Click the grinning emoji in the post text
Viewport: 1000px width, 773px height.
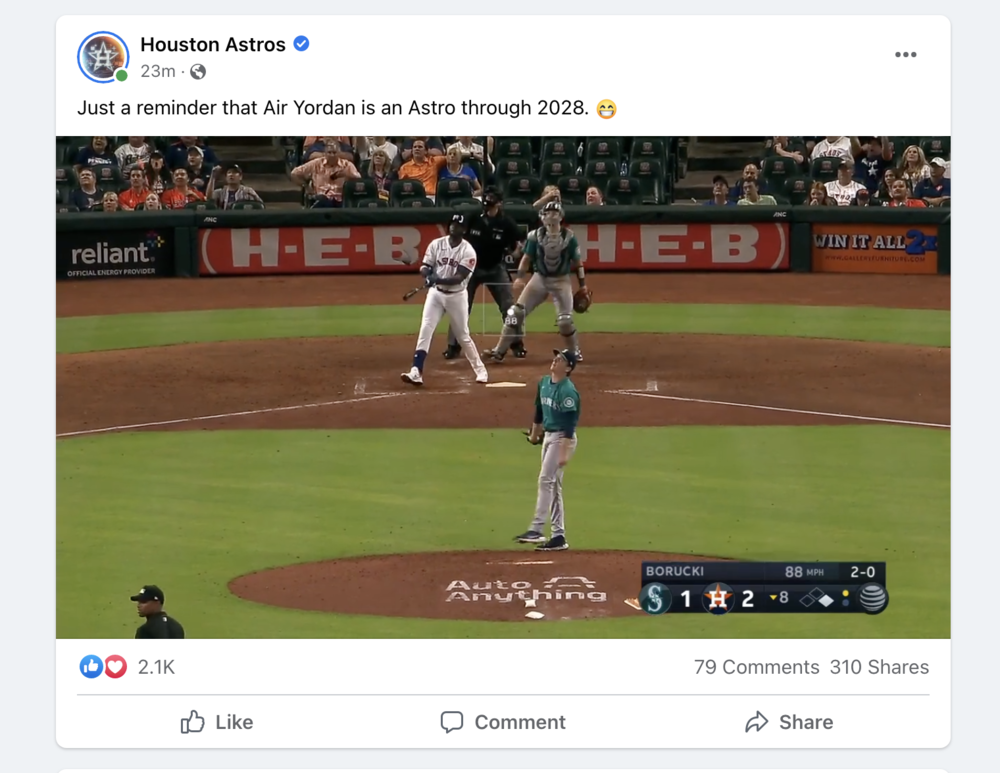click(x=607, y=109)
